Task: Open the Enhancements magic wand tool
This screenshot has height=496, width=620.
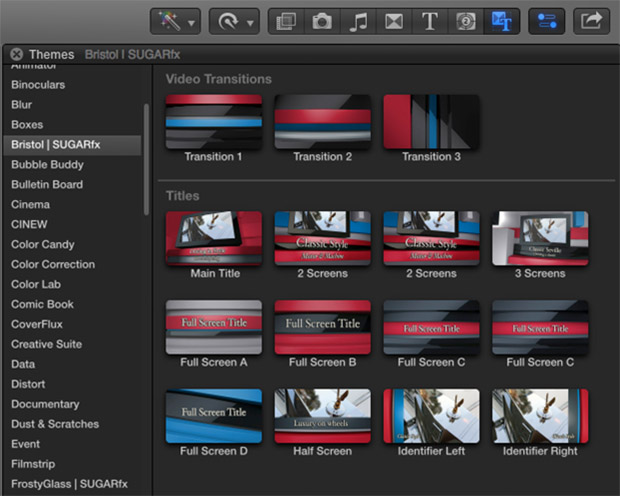Action: [169, 21]
